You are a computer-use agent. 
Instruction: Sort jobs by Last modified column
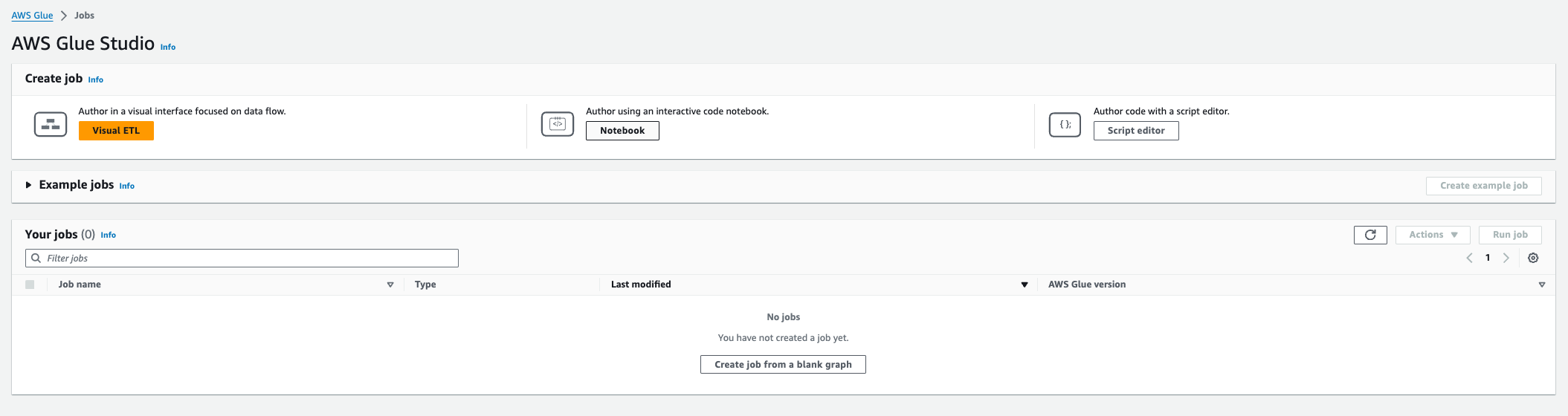[x=1024, y=285]
